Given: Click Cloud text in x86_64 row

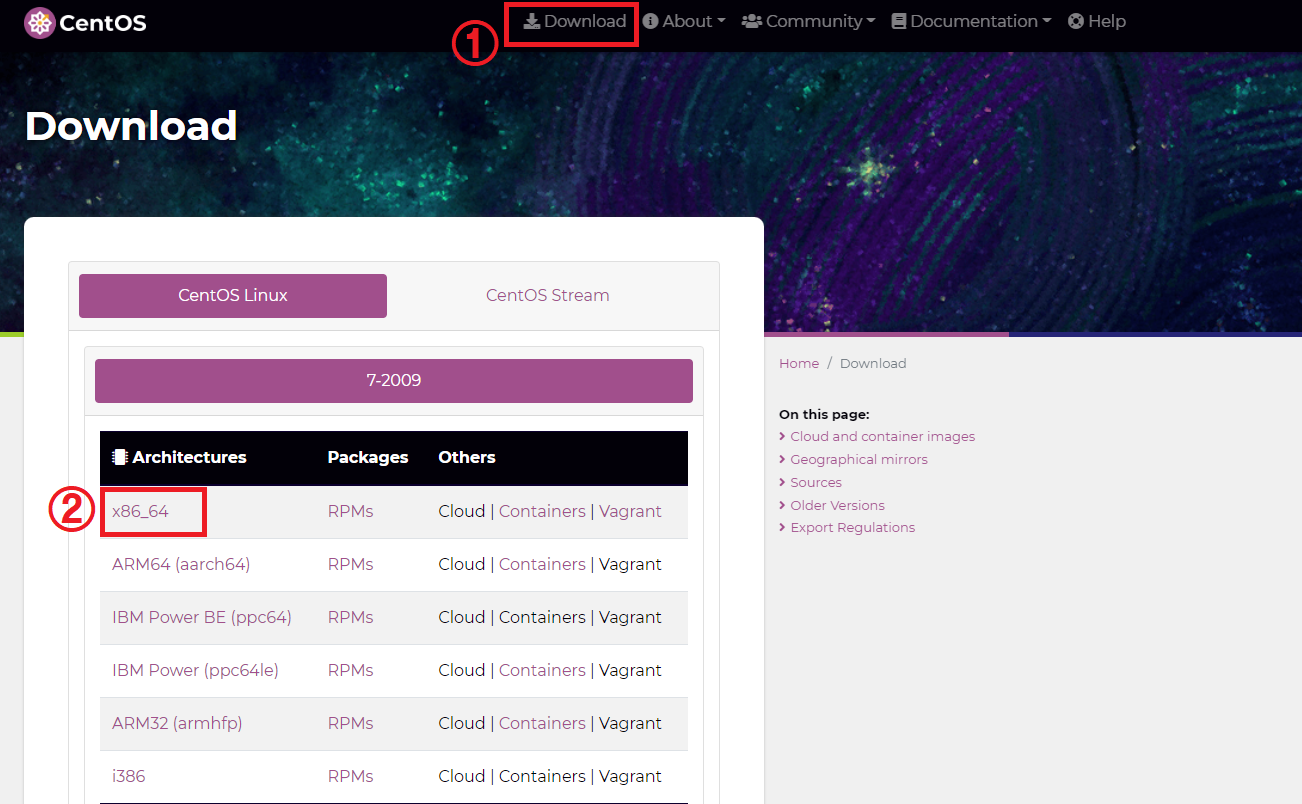Looking at the screenshot, I should [x=462, y=511].
